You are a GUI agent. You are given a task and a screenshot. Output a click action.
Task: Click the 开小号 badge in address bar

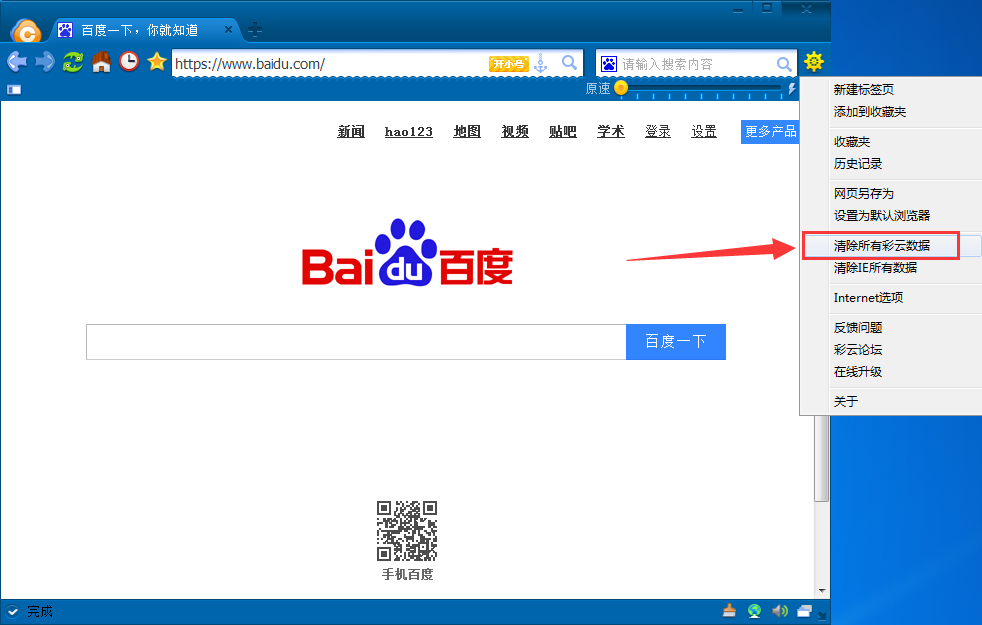509,64
